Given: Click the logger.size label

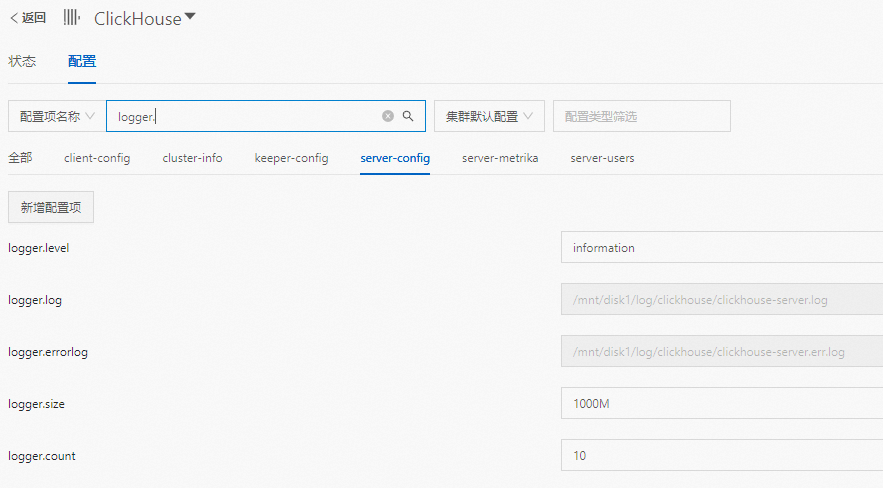Looking at the screenshot, I should pyautogui.click(x=36, y=404).
